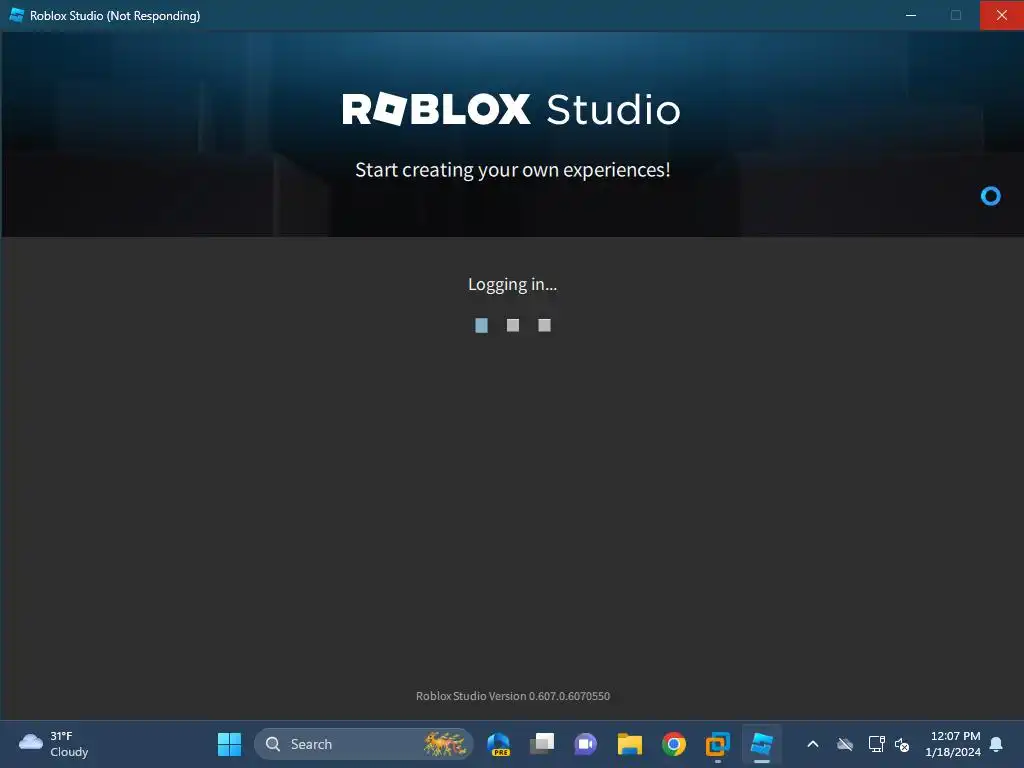Image resolution: width=1024 pixels, height=768 pixels.
Task: Click the taskbar Search box
Action: 363,744
